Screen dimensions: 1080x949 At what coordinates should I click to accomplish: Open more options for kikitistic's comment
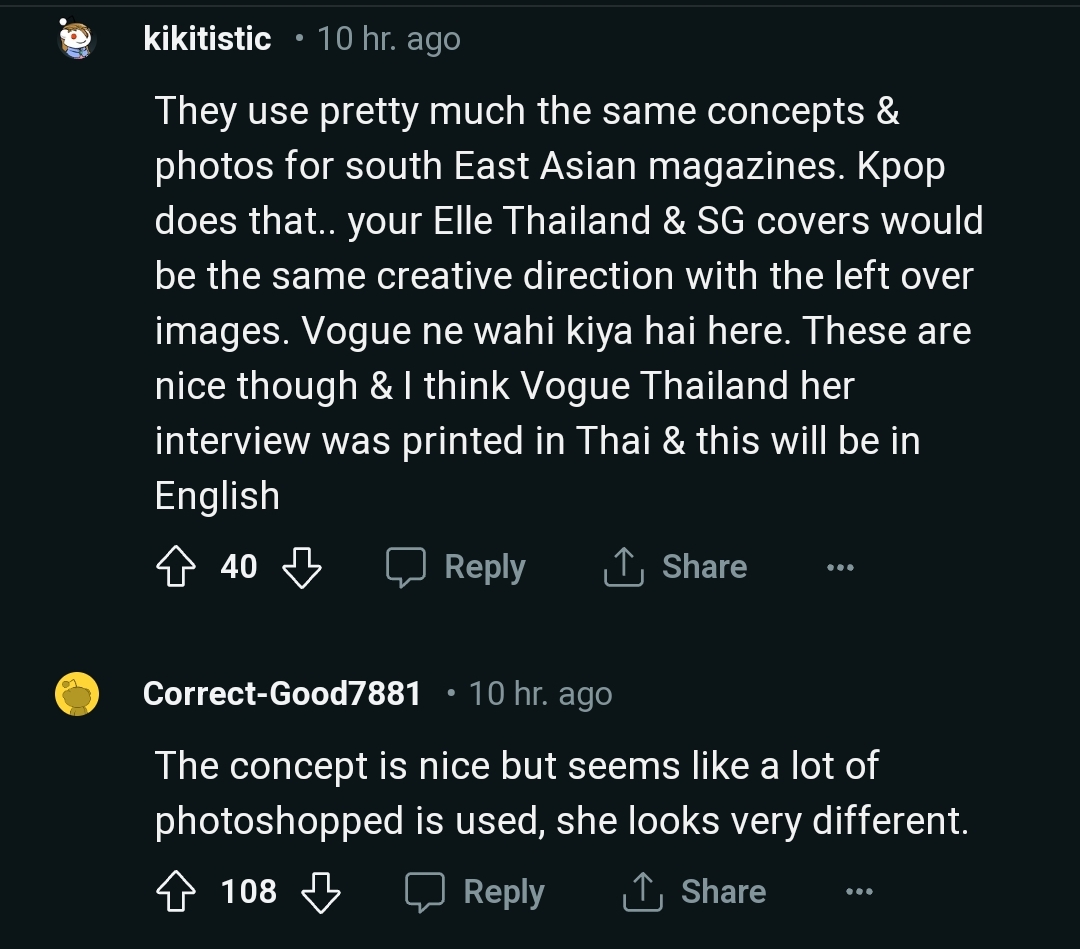[x=840, y=568]
